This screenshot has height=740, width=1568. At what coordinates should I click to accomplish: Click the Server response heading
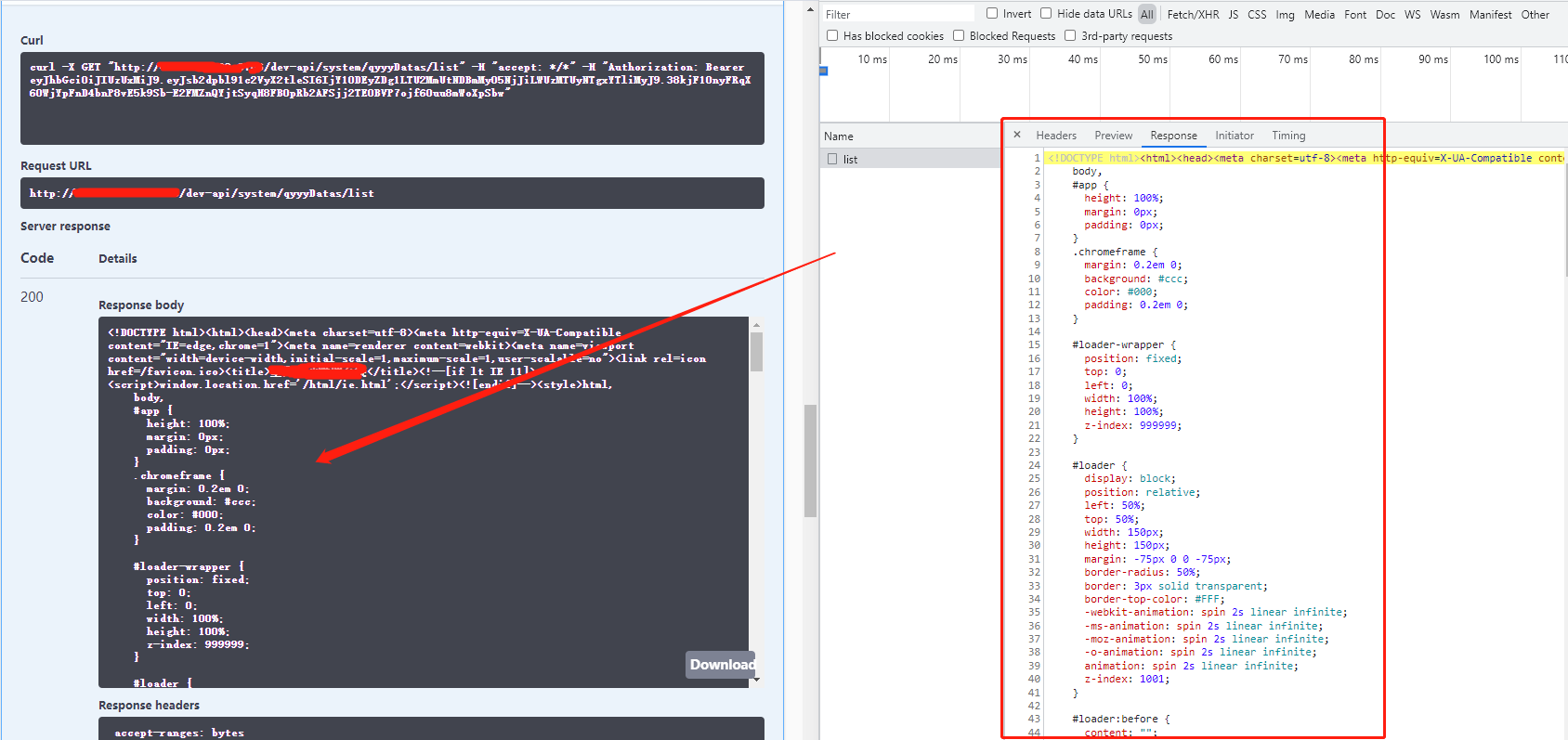(x=65, y=226)
